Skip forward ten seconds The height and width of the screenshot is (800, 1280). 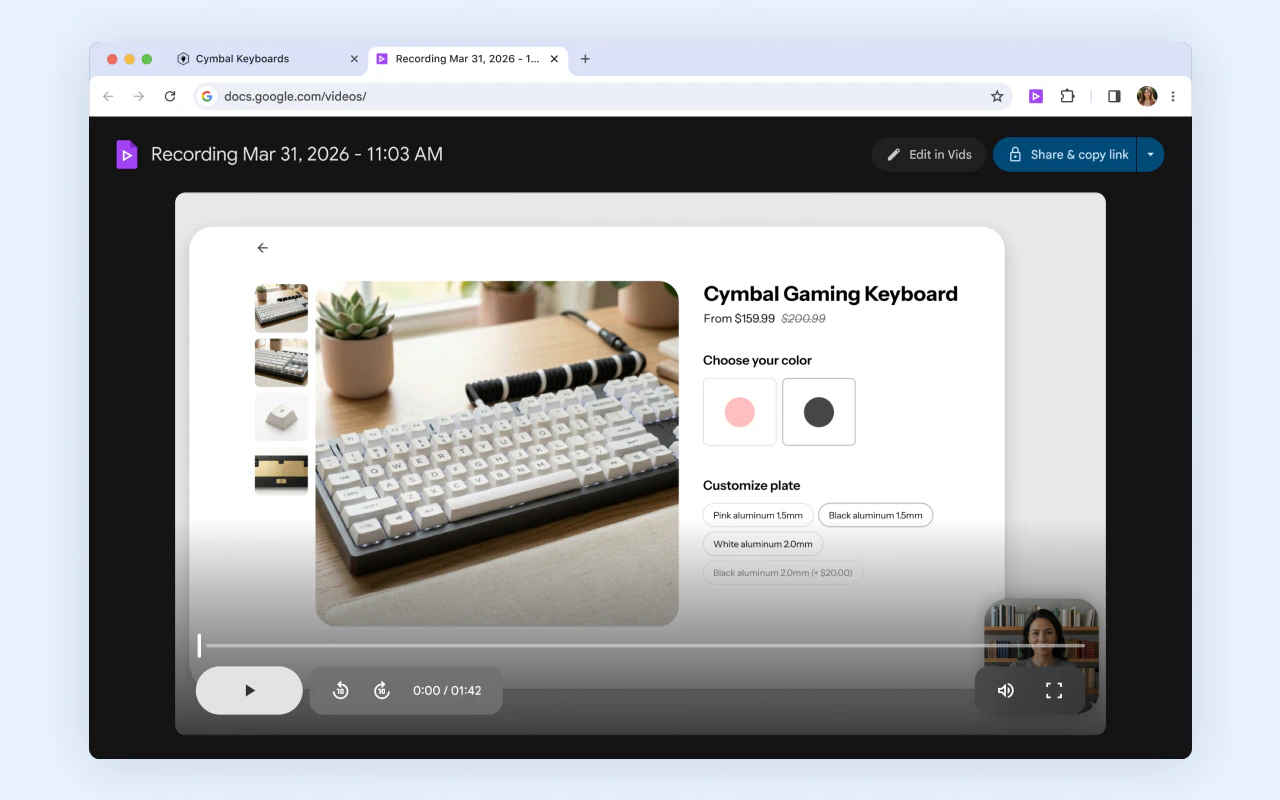(x=381, y=690)
